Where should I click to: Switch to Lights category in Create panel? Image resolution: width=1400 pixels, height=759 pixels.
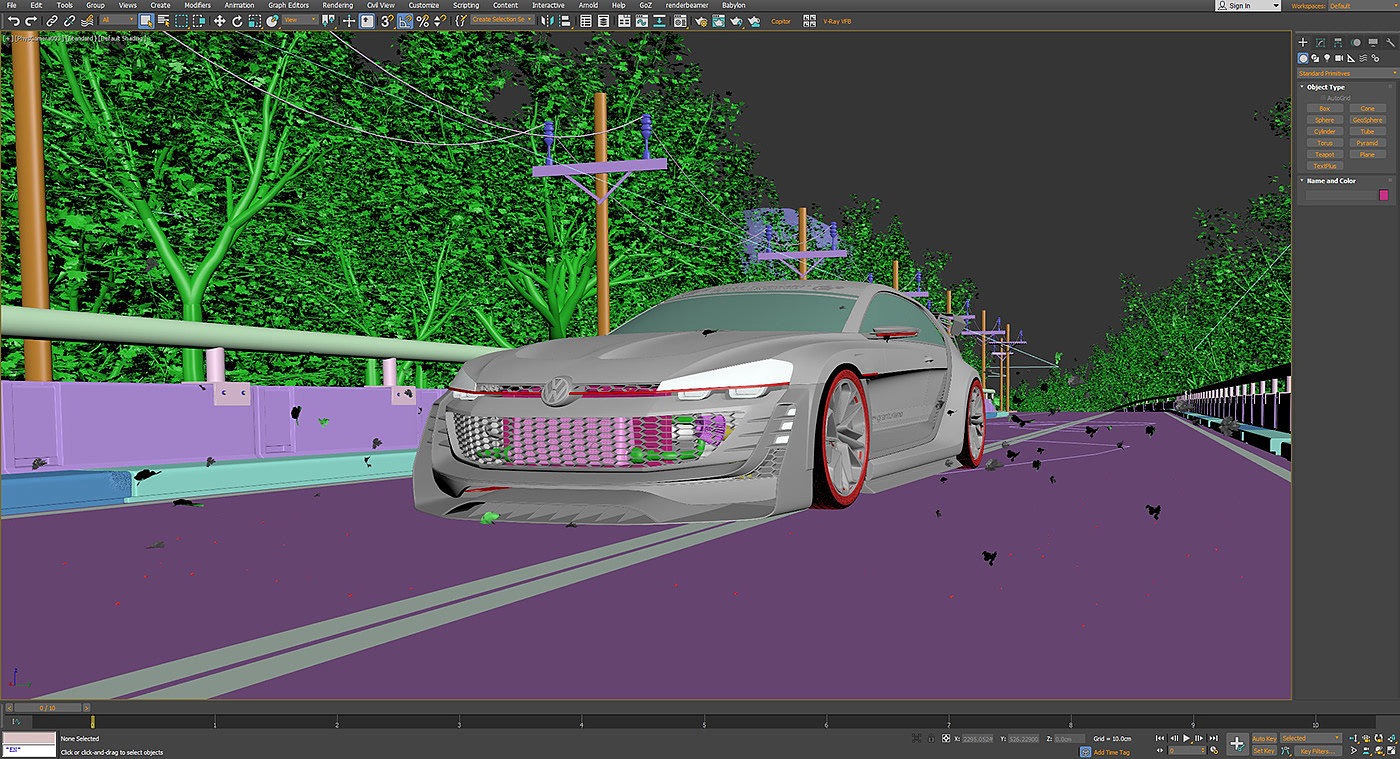pos(1328,58)
